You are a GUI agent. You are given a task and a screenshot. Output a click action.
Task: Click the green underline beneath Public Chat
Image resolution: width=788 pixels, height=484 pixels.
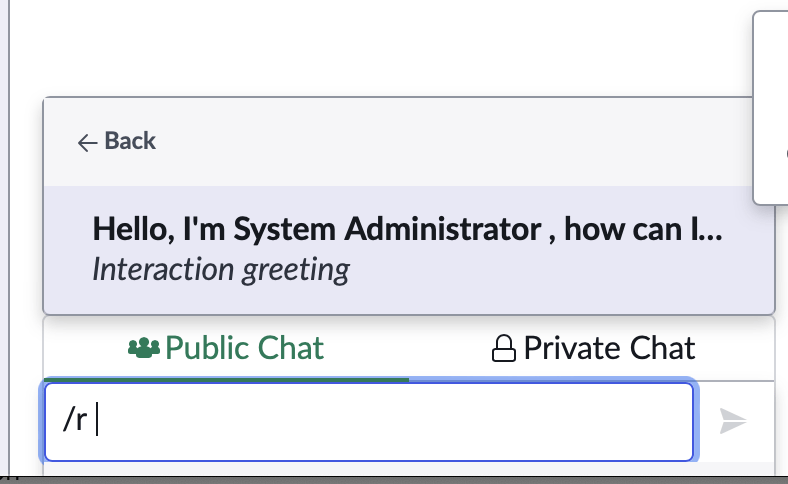[226, 380]
